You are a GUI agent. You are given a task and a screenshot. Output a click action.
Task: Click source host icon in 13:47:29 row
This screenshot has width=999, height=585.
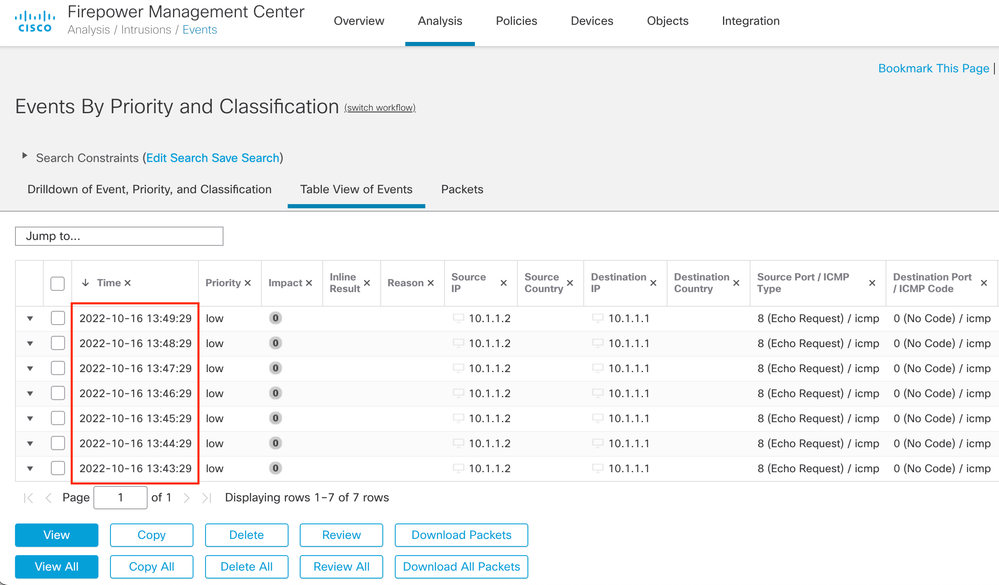(x=458, y=368)
